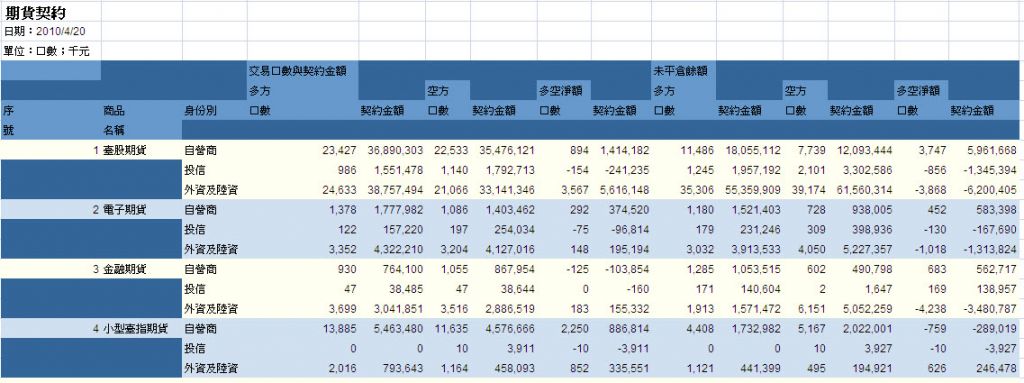Screen dimensions: 1024x383
Task: Click the cell with value 55,359,909
Action: tap(752, 190)
